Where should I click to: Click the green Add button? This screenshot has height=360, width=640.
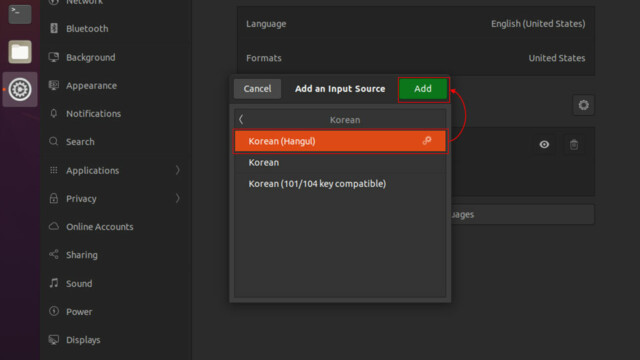423,89
